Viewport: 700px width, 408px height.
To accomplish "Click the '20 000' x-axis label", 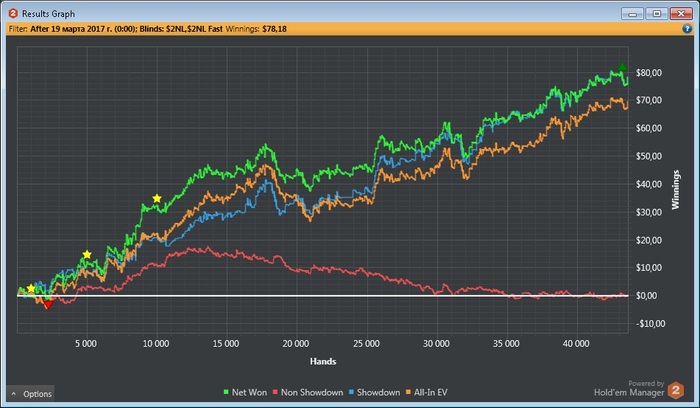I will [x=296, y=344].
